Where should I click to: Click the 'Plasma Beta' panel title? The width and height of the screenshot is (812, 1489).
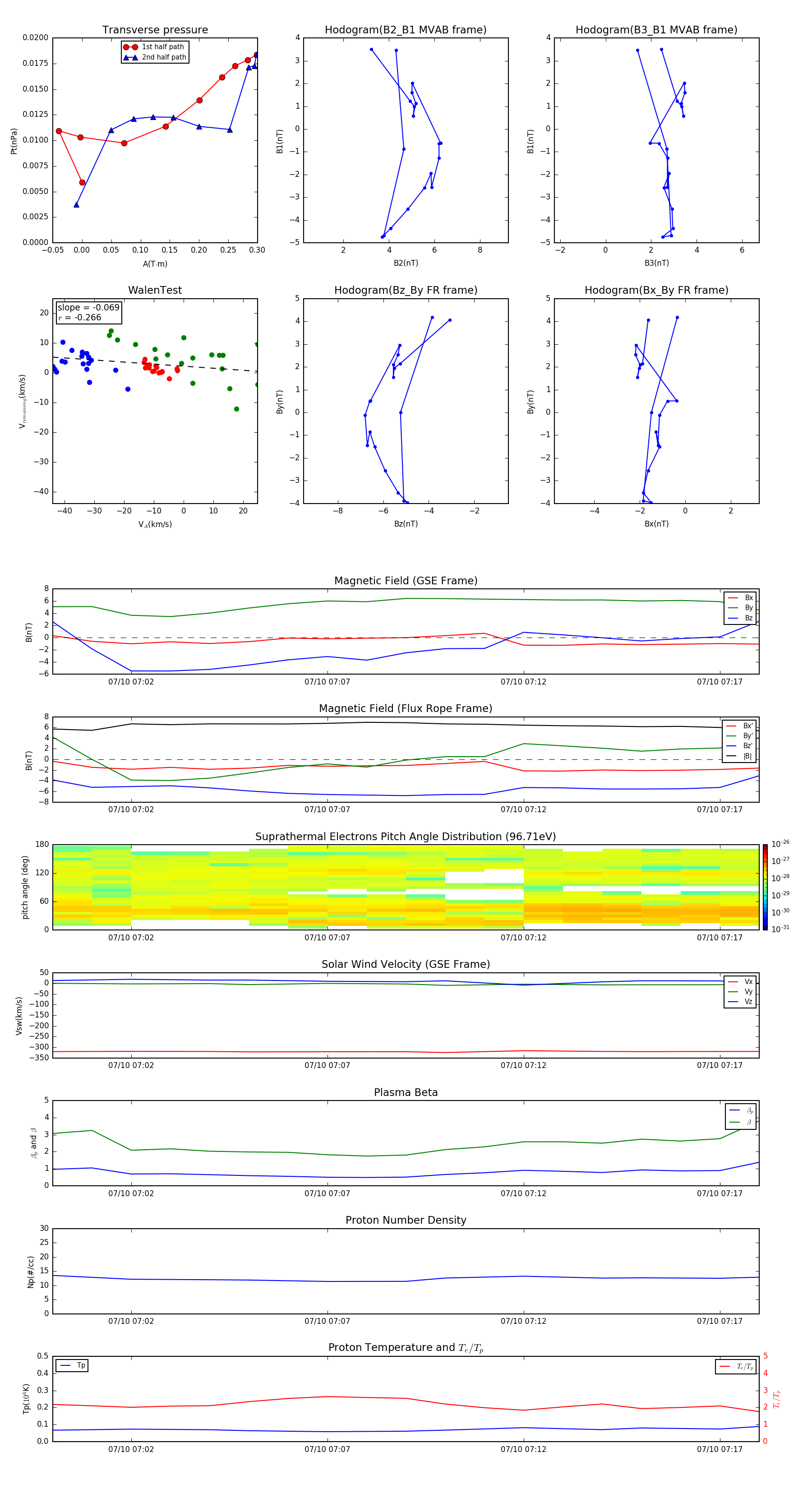406,1092
